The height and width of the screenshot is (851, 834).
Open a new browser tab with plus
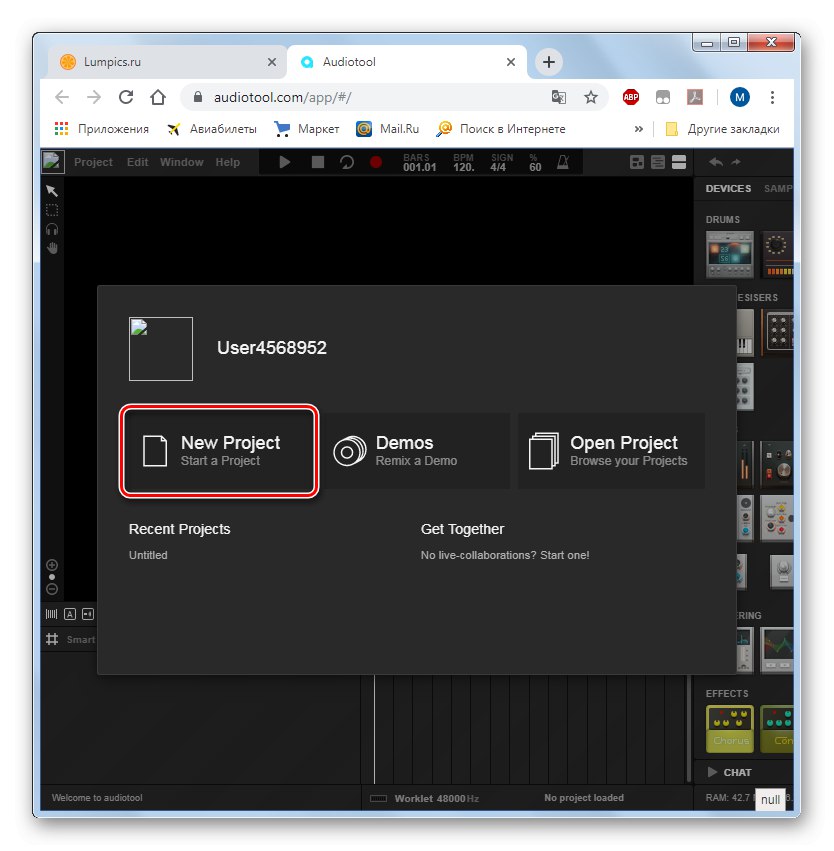[x=549, y=62]
